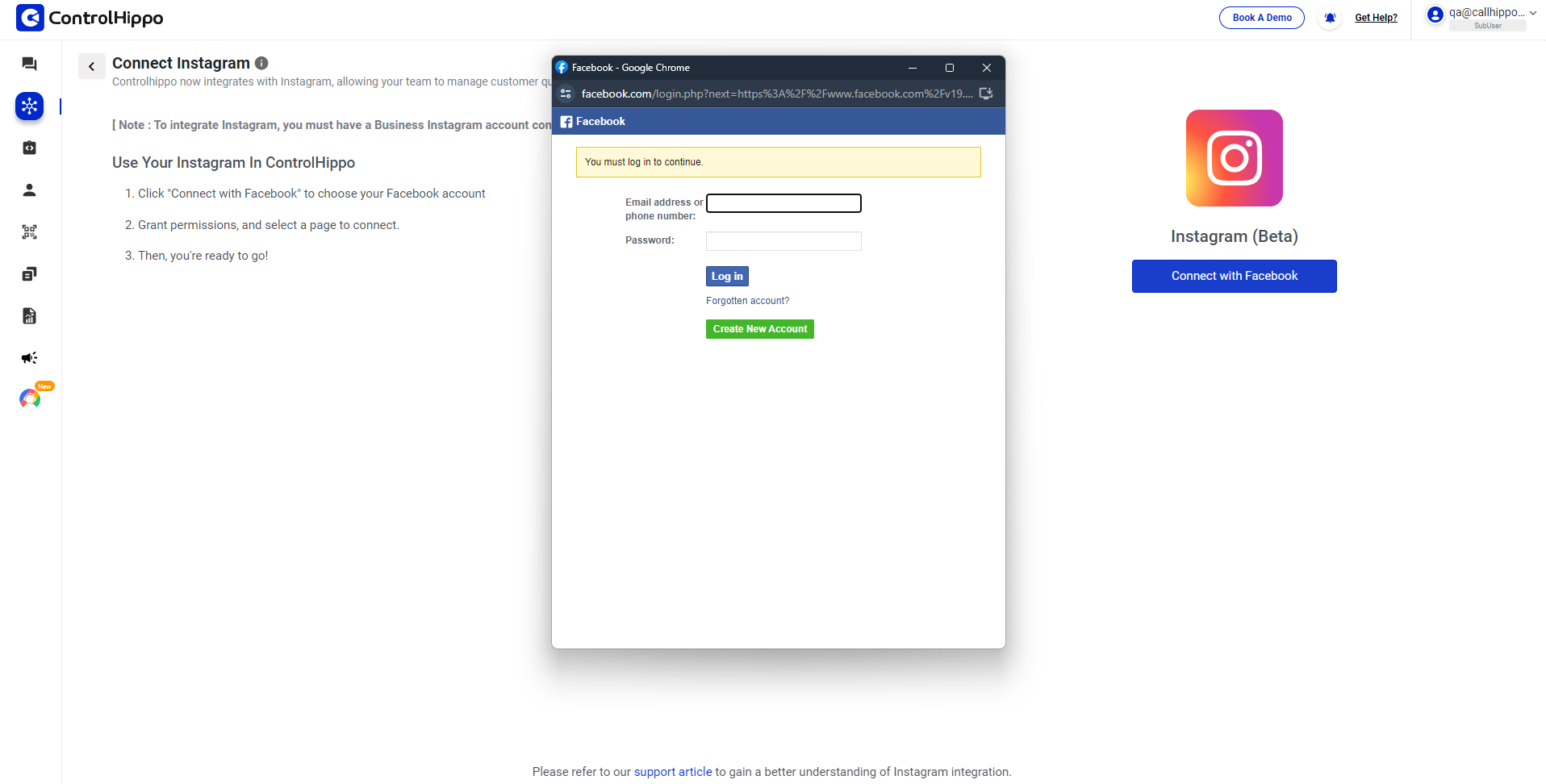The height and width of the screenshot is (784, 1546).
Task: Click the 'Use Your Instagram In ControlHippo' heading
Action: pyautogui.click(x=233, y=163)
